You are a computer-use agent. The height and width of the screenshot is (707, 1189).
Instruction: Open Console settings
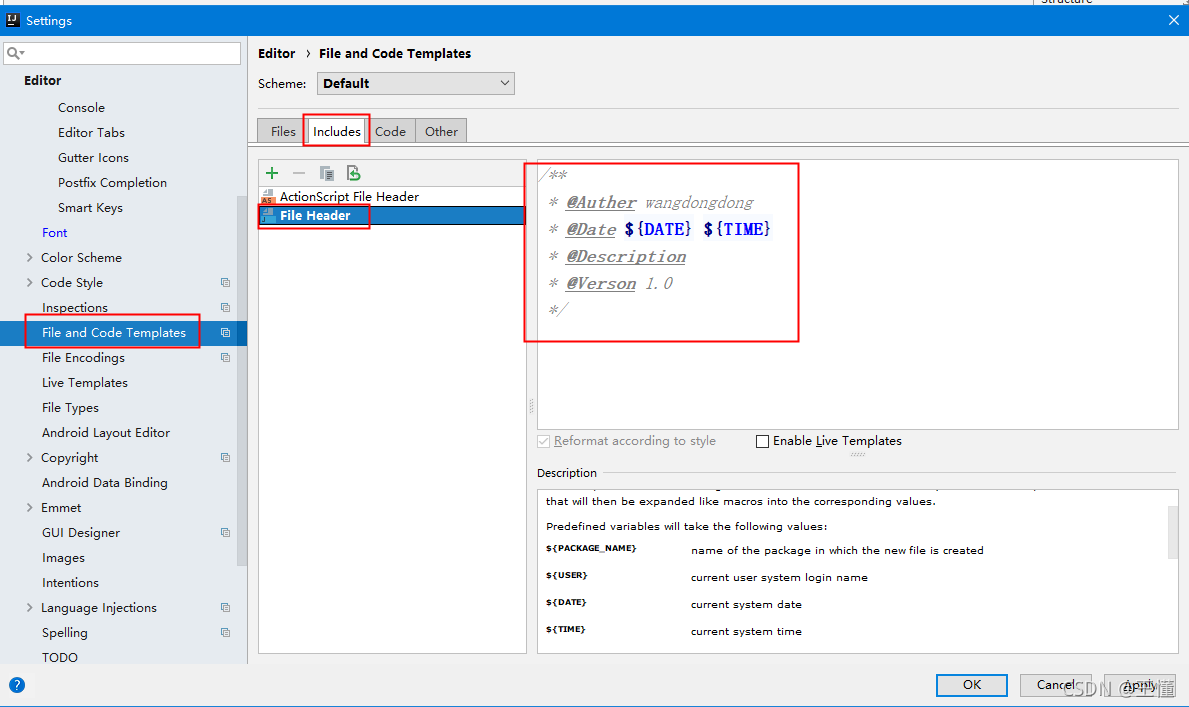(x=81, y=108)
